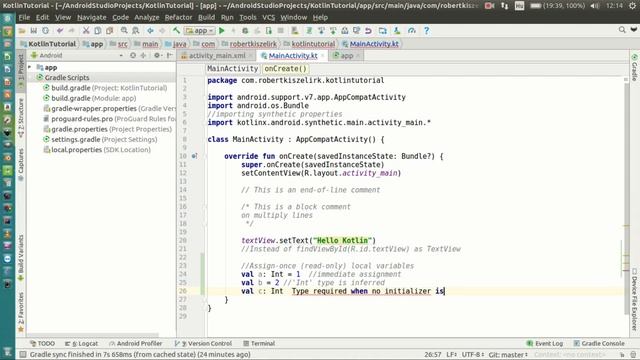Open the Android Profiler button
Image resolution: width=640 pixels, height=360 pixels.
point(136,343)
